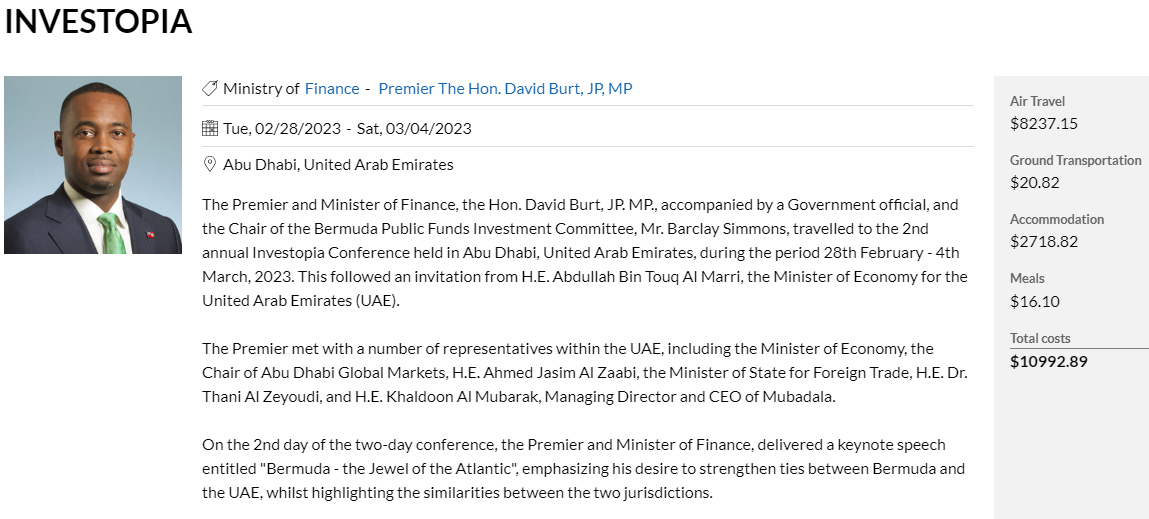Screen dimensions: 1149x519
Task: Click the Accommodation cost label
Action: coord(1057,219)
